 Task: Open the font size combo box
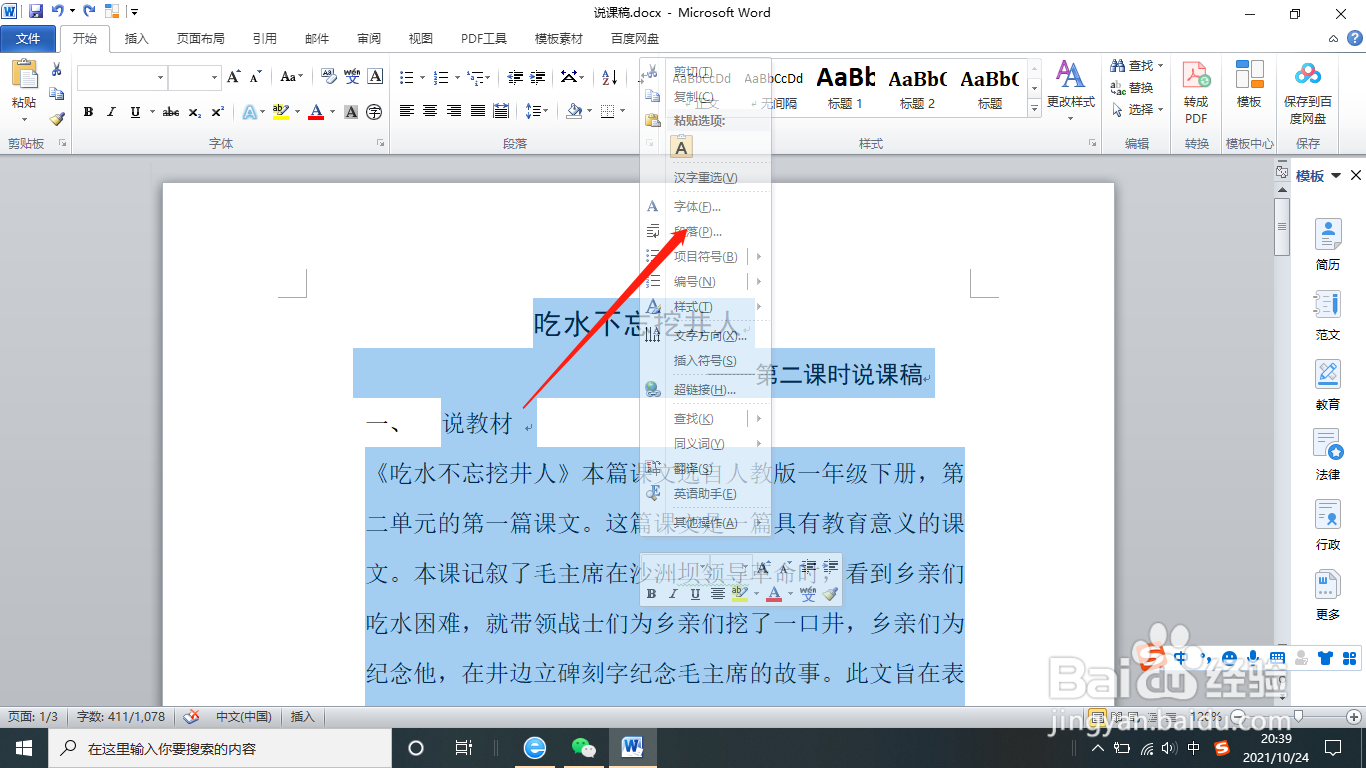(x=194, y=77)
